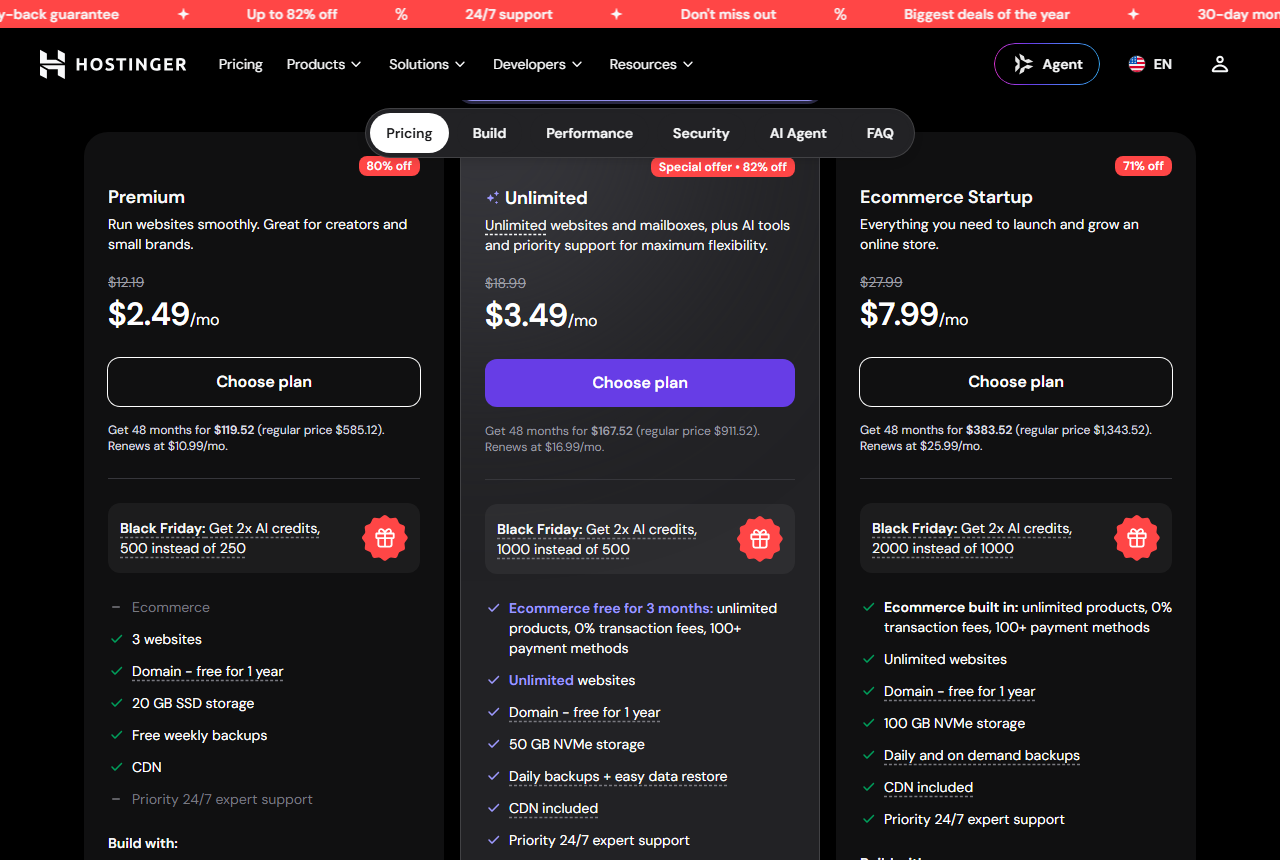Click the $3.49/mo price text
Image resolution: width=1280 pixels, height=860 pixels.
click(x=541, y=315)
